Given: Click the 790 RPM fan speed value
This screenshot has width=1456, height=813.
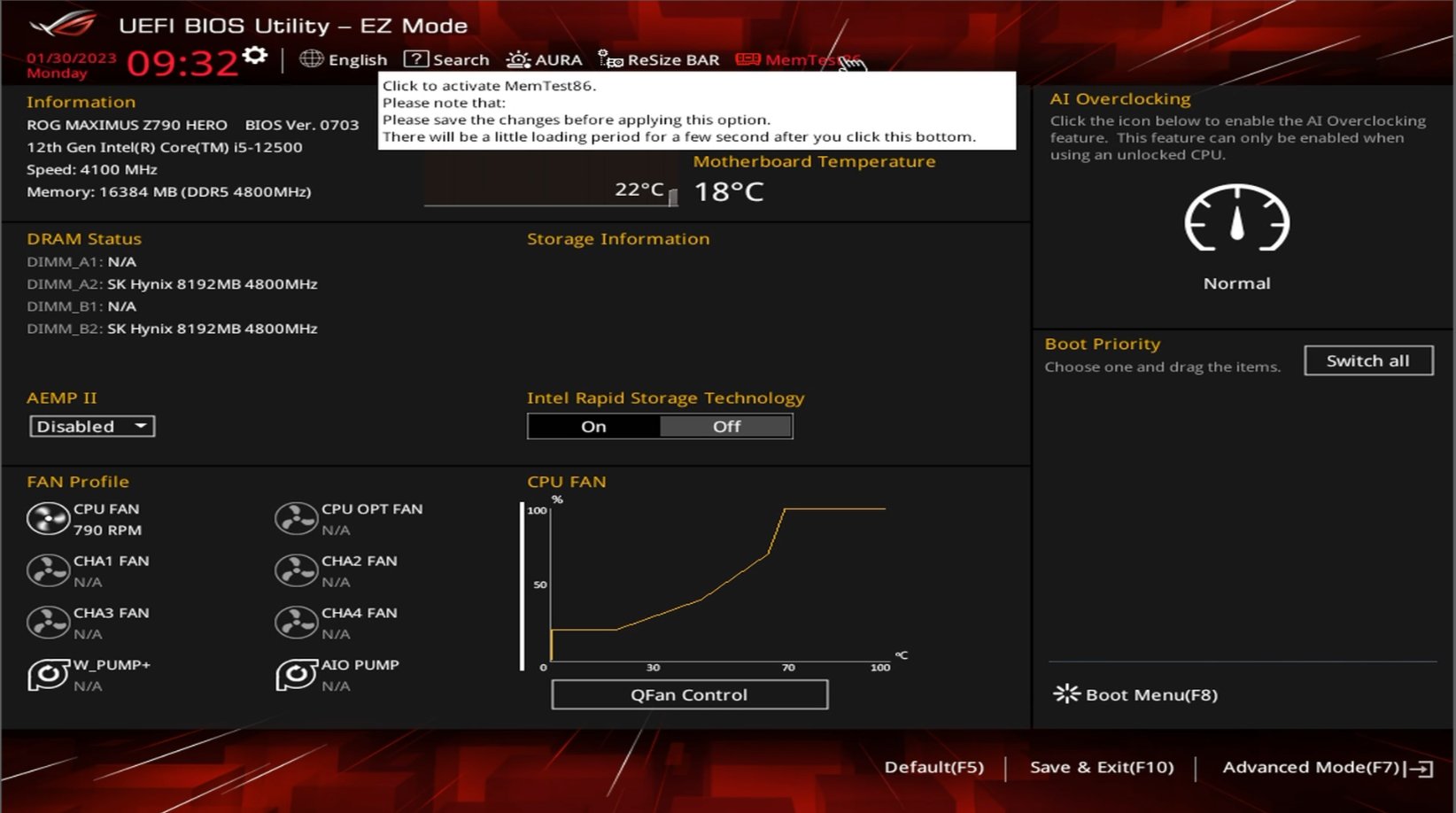Looking at the screenshot, I should coord(107,530).
